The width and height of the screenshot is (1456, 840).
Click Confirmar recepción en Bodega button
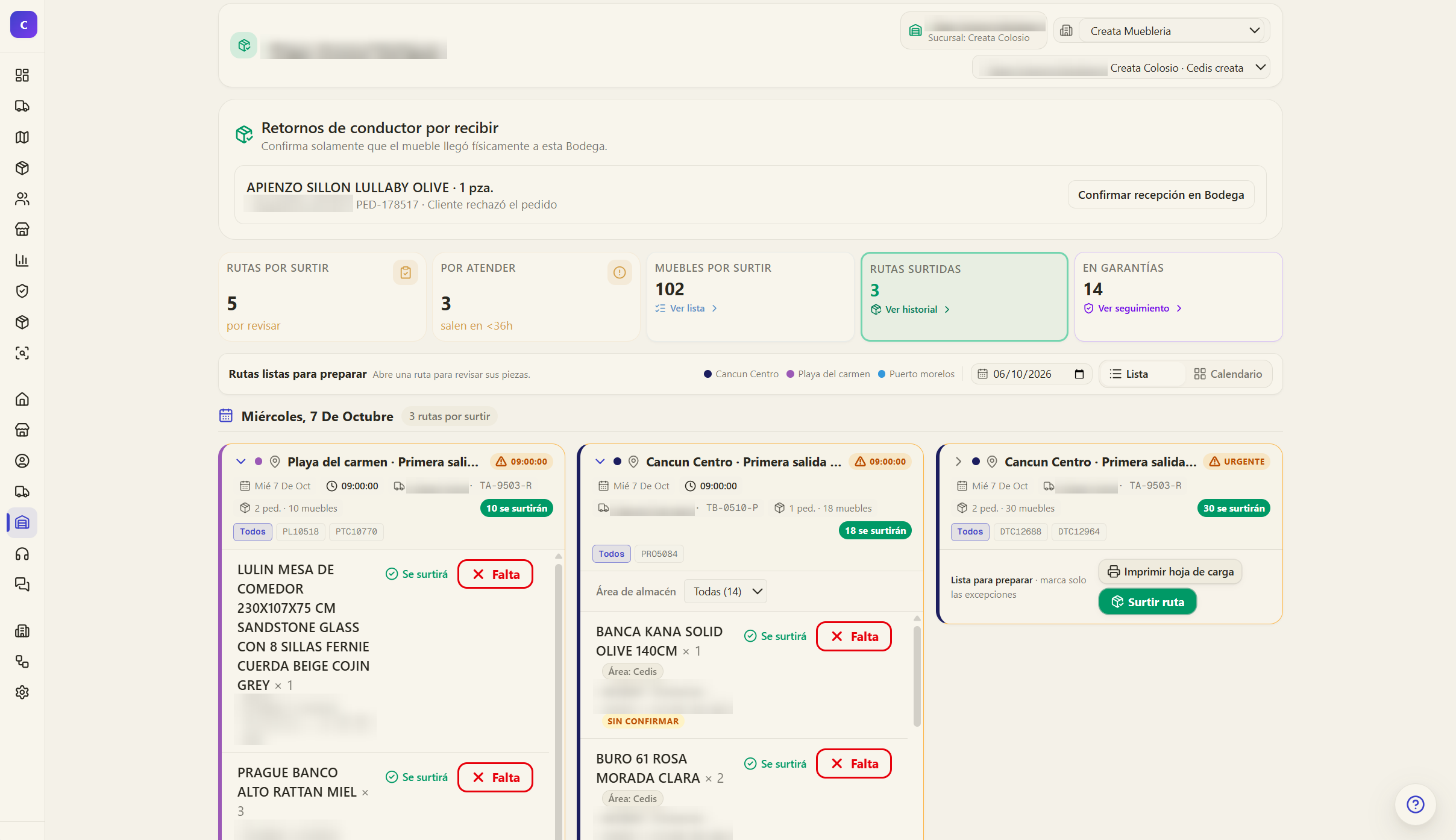click(x=1161, y=195)
